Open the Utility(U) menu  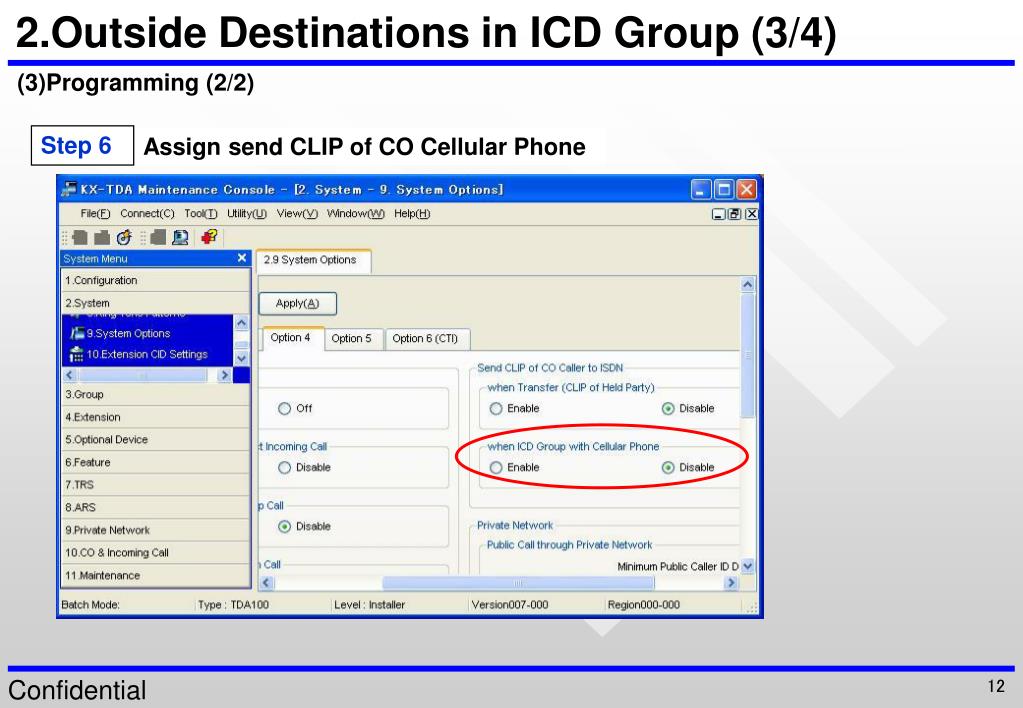pyautogui.click(x=247, y=213)
